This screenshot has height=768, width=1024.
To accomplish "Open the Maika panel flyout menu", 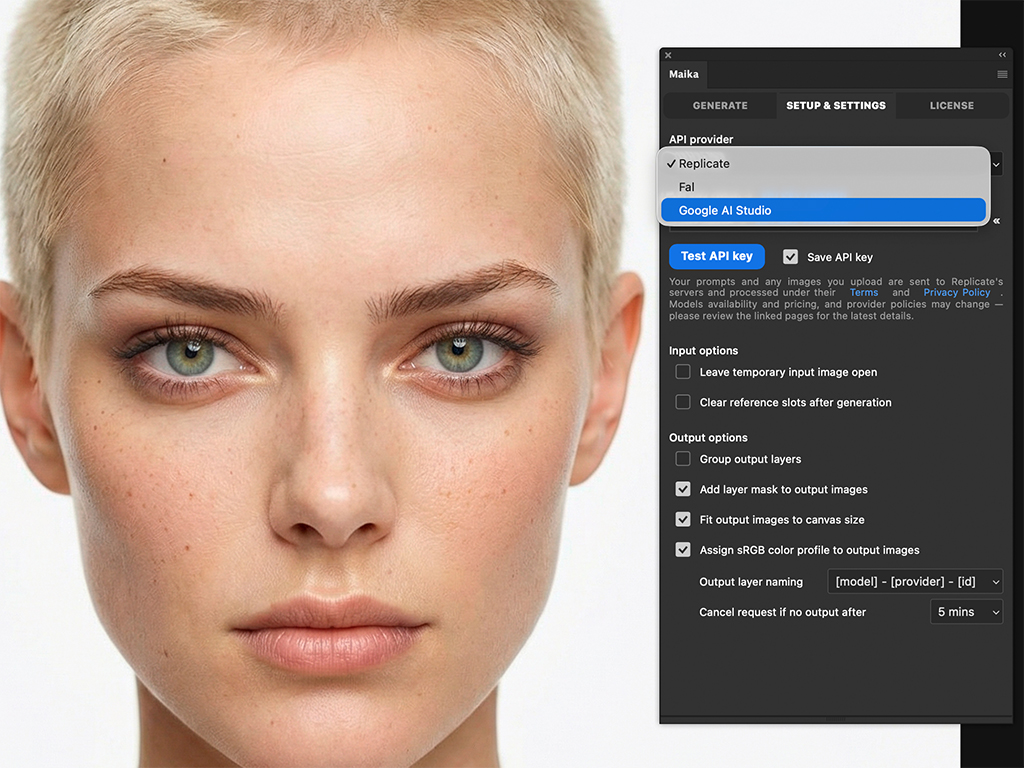I will point(1002,74).
